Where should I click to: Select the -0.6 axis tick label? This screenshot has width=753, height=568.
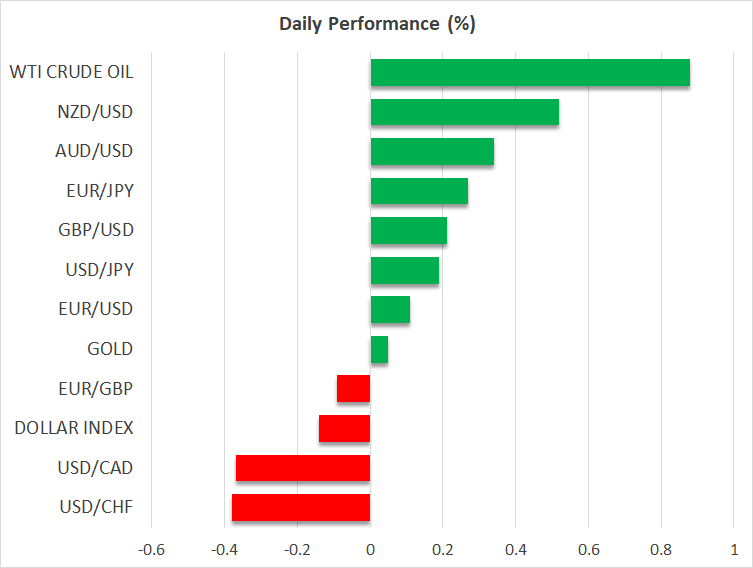pyautogui.click(x=151, y=549)
